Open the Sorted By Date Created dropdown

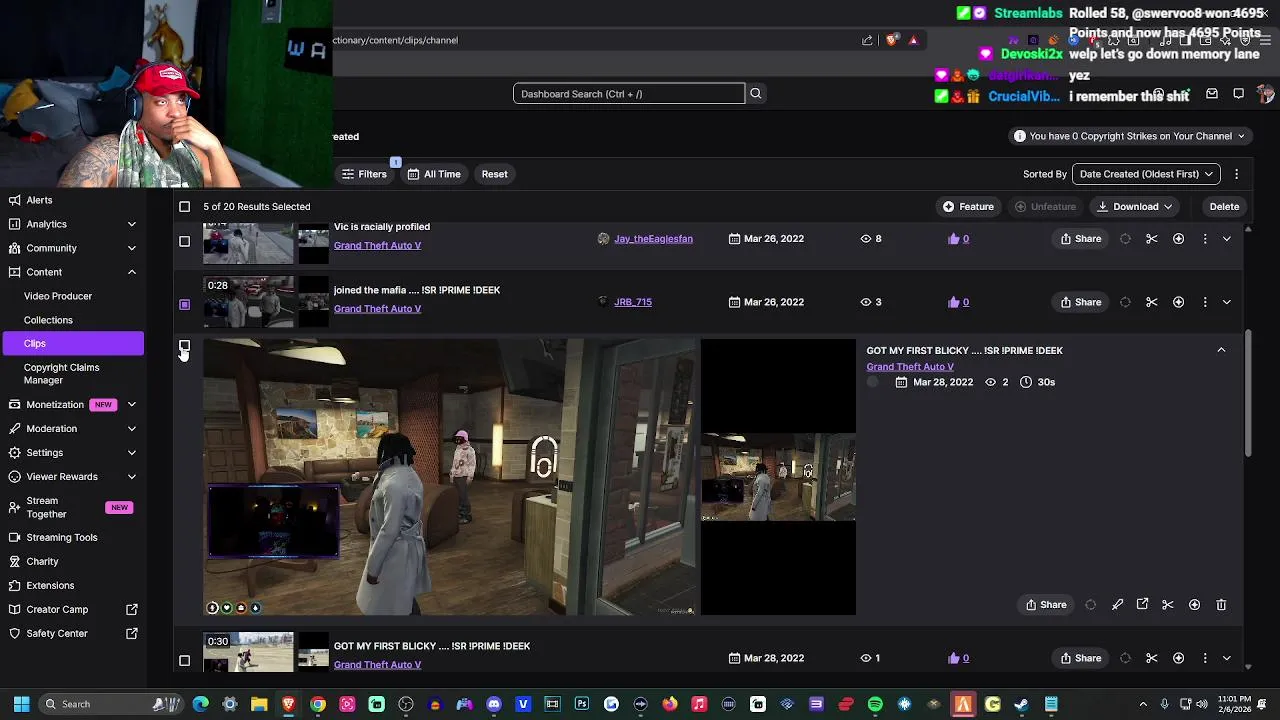click(1146, 174)
